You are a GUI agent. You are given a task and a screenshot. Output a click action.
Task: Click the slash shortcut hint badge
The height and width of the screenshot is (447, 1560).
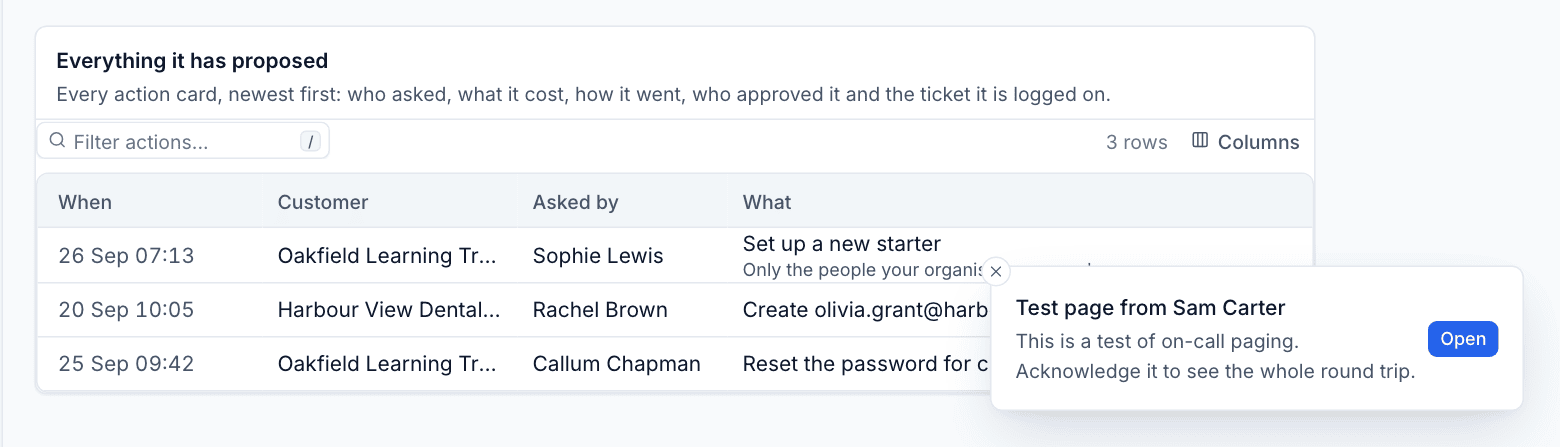click(x=311, y=142)
